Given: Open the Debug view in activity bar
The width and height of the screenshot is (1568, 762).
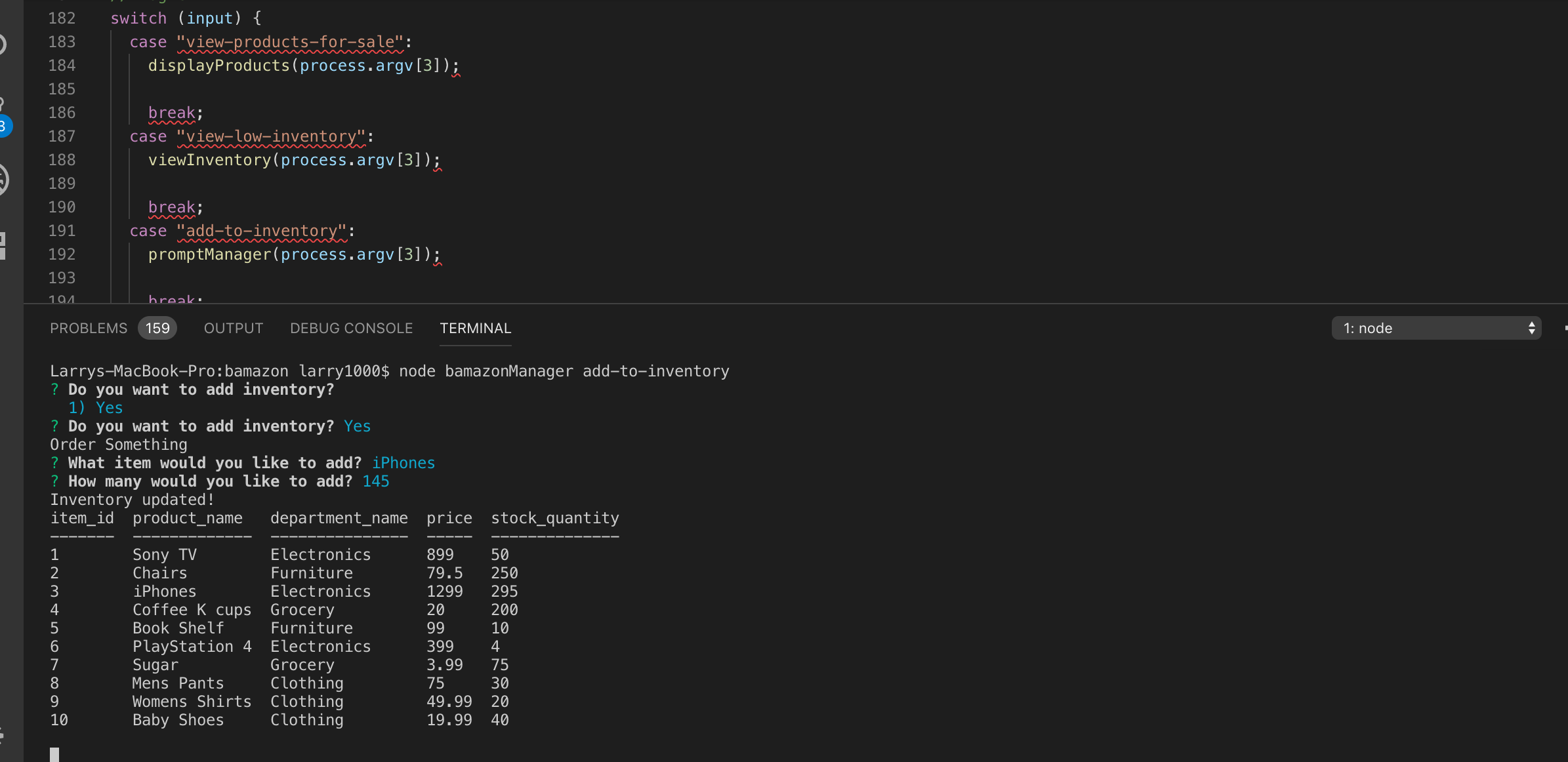Looking at the screenshot, I should pos(3,179).
